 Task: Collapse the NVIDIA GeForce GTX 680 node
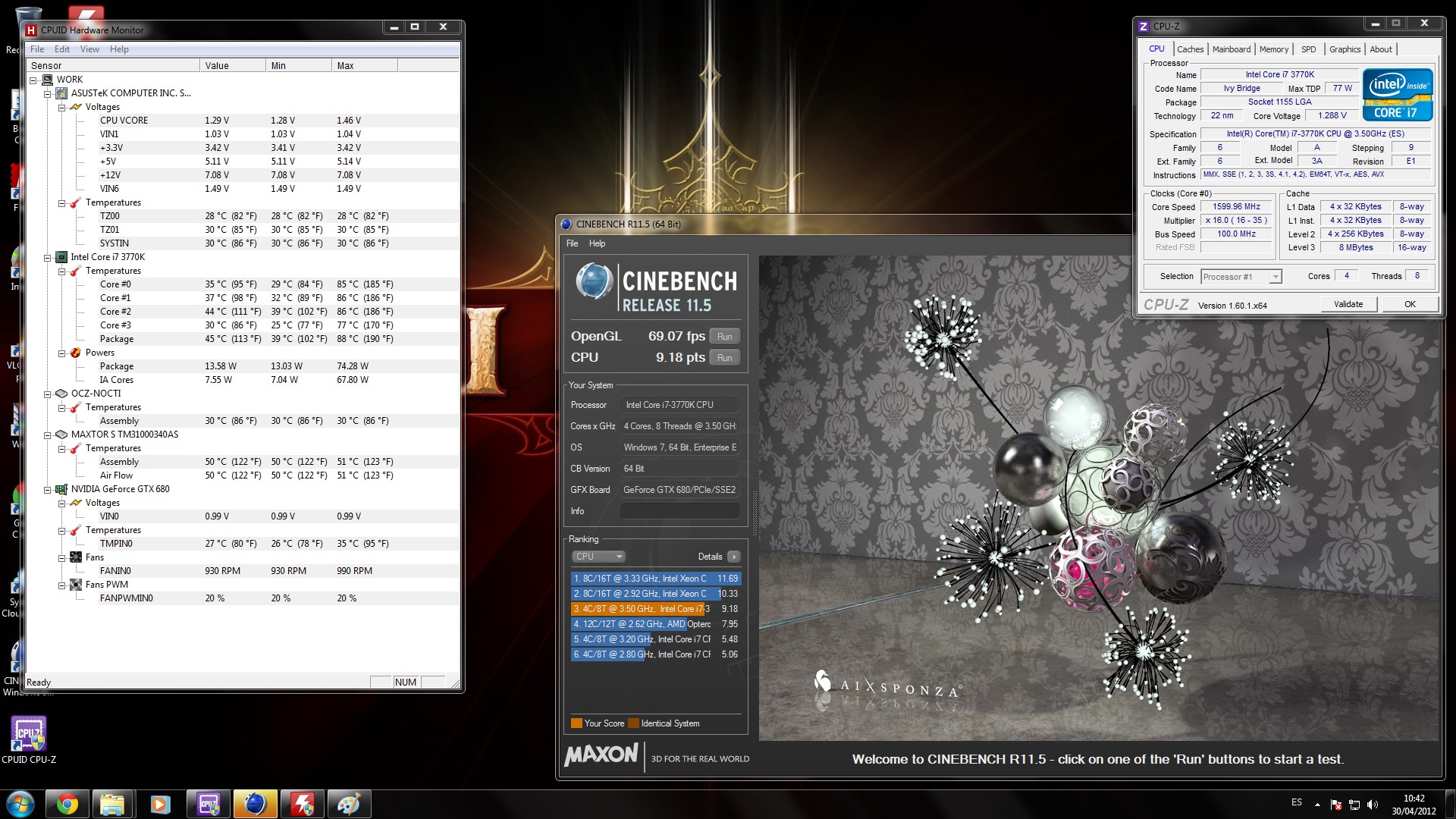pos(48,489)
